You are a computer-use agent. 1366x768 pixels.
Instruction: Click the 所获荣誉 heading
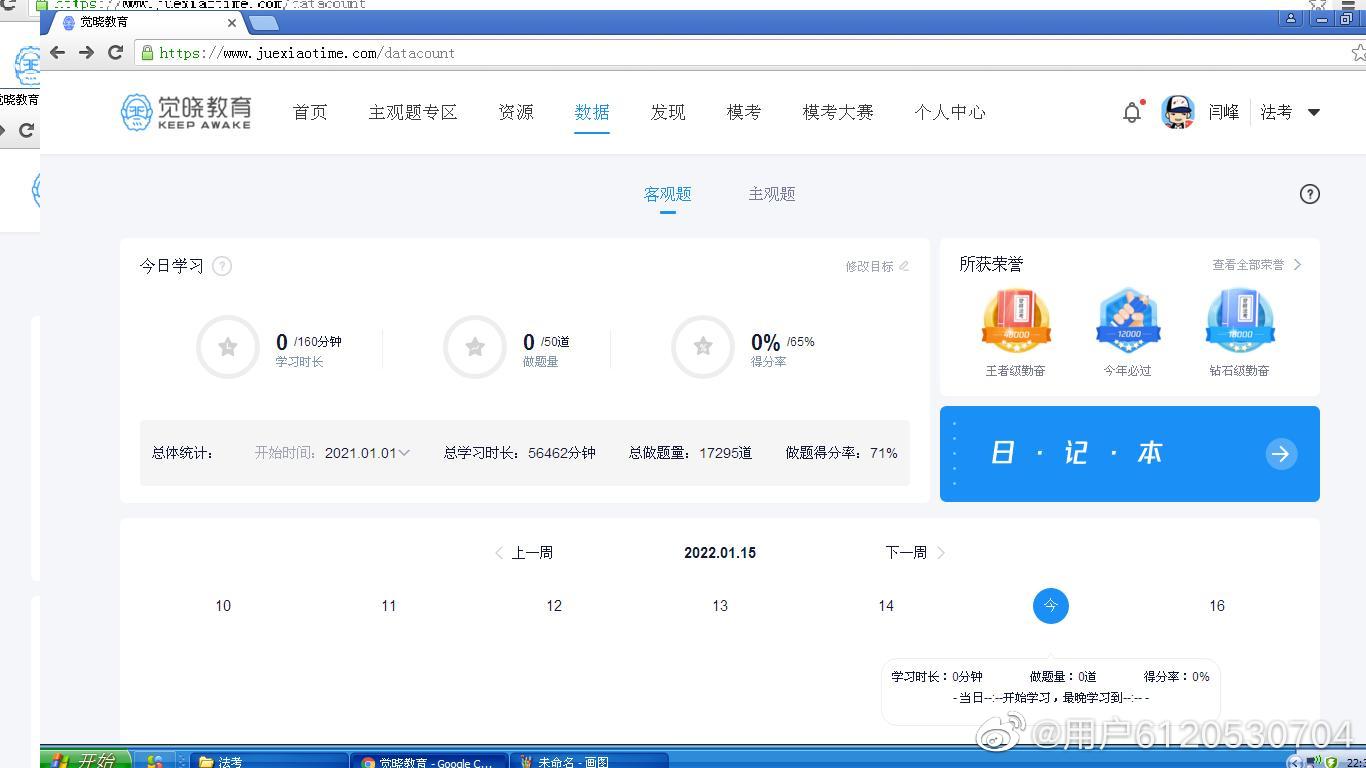point(991,264)
